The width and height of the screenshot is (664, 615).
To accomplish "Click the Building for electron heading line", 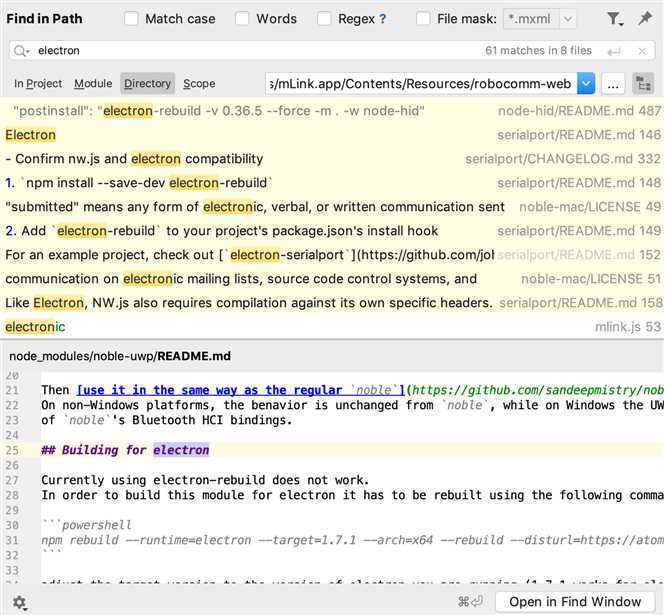I will 125,450.
